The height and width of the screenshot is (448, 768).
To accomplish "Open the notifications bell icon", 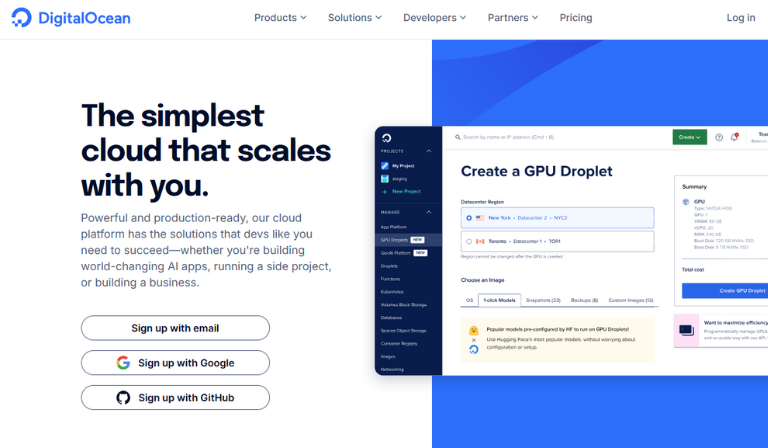I will point(734,137).
